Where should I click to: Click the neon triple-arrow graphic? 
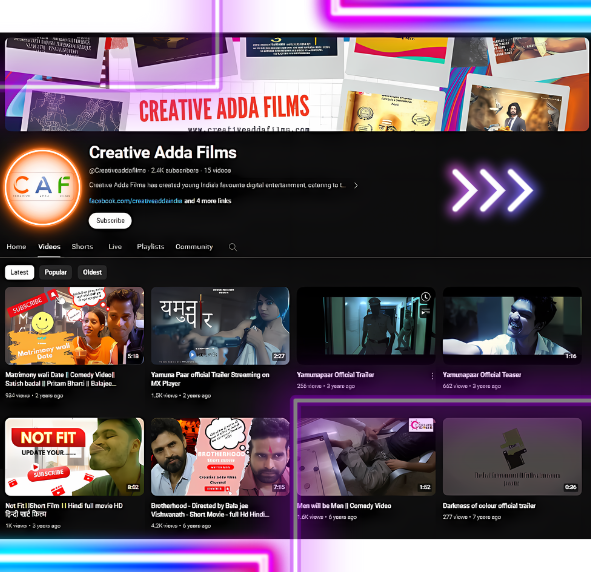tap(492, 190)
